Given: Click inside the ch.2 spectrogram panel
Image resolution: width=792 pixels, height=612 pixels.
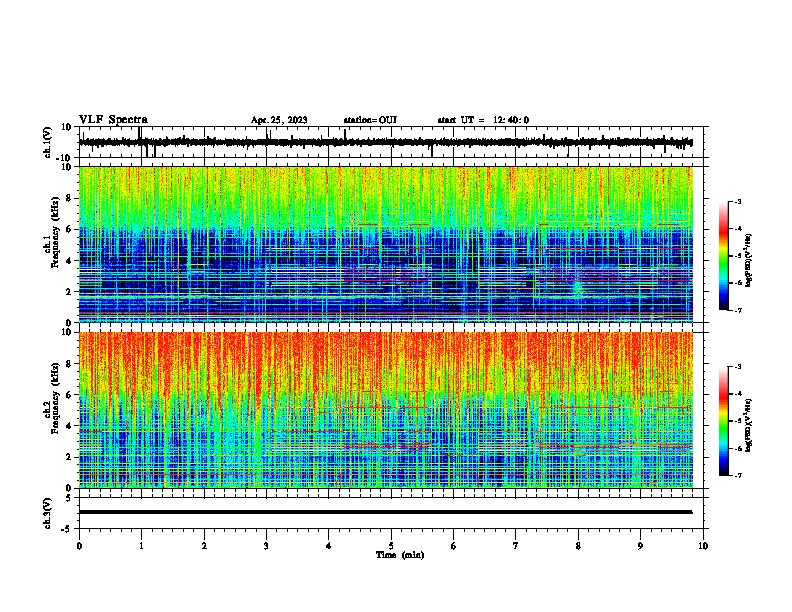Looking at the screenshot, I should [x=386, y=410].
